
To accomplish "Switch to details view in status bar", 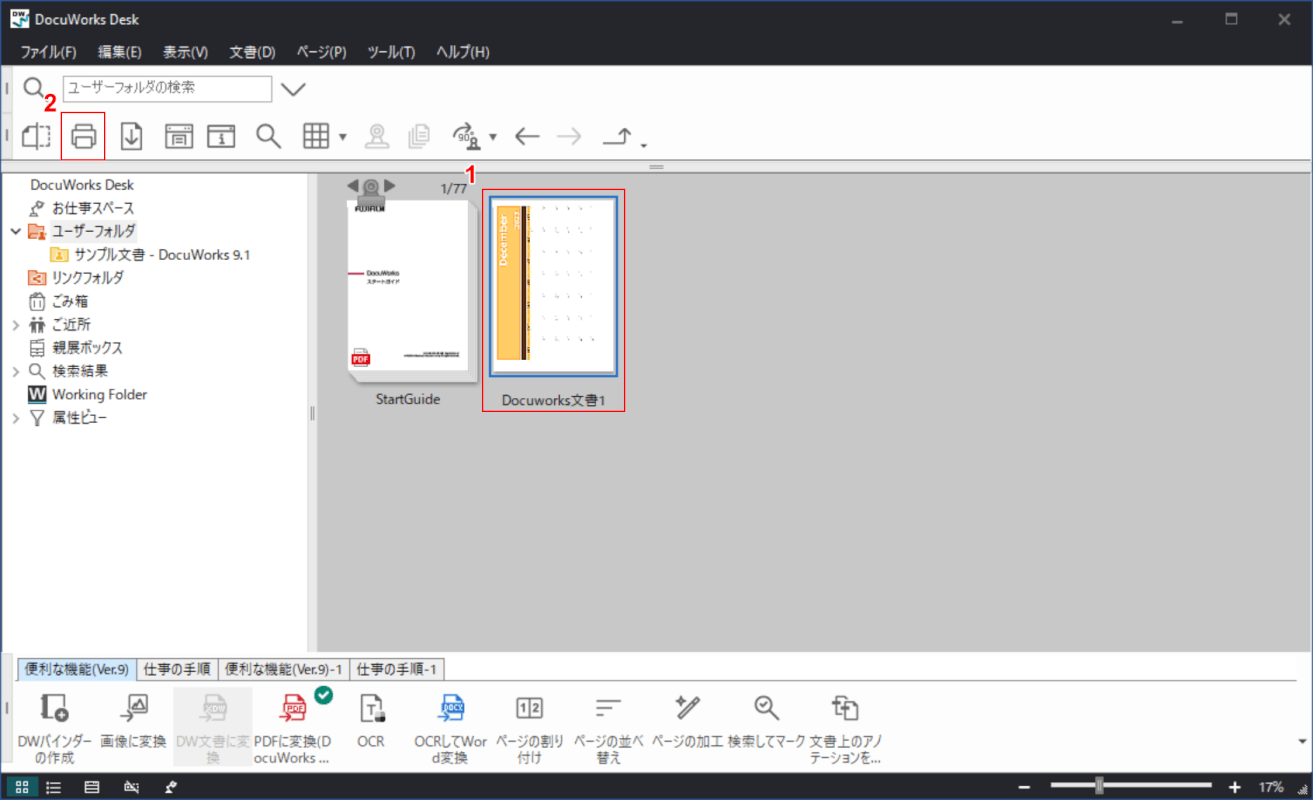I will pos(92,787).
